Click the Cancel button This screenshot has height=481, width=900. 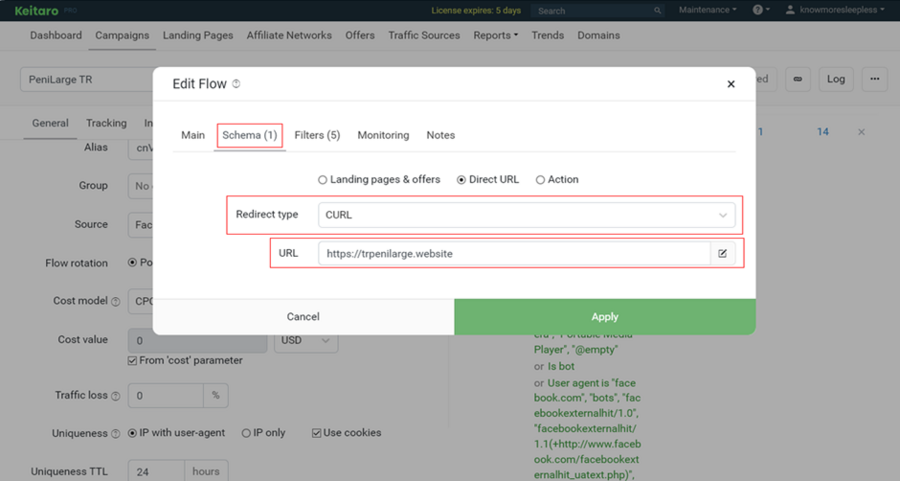click(303, 317)
